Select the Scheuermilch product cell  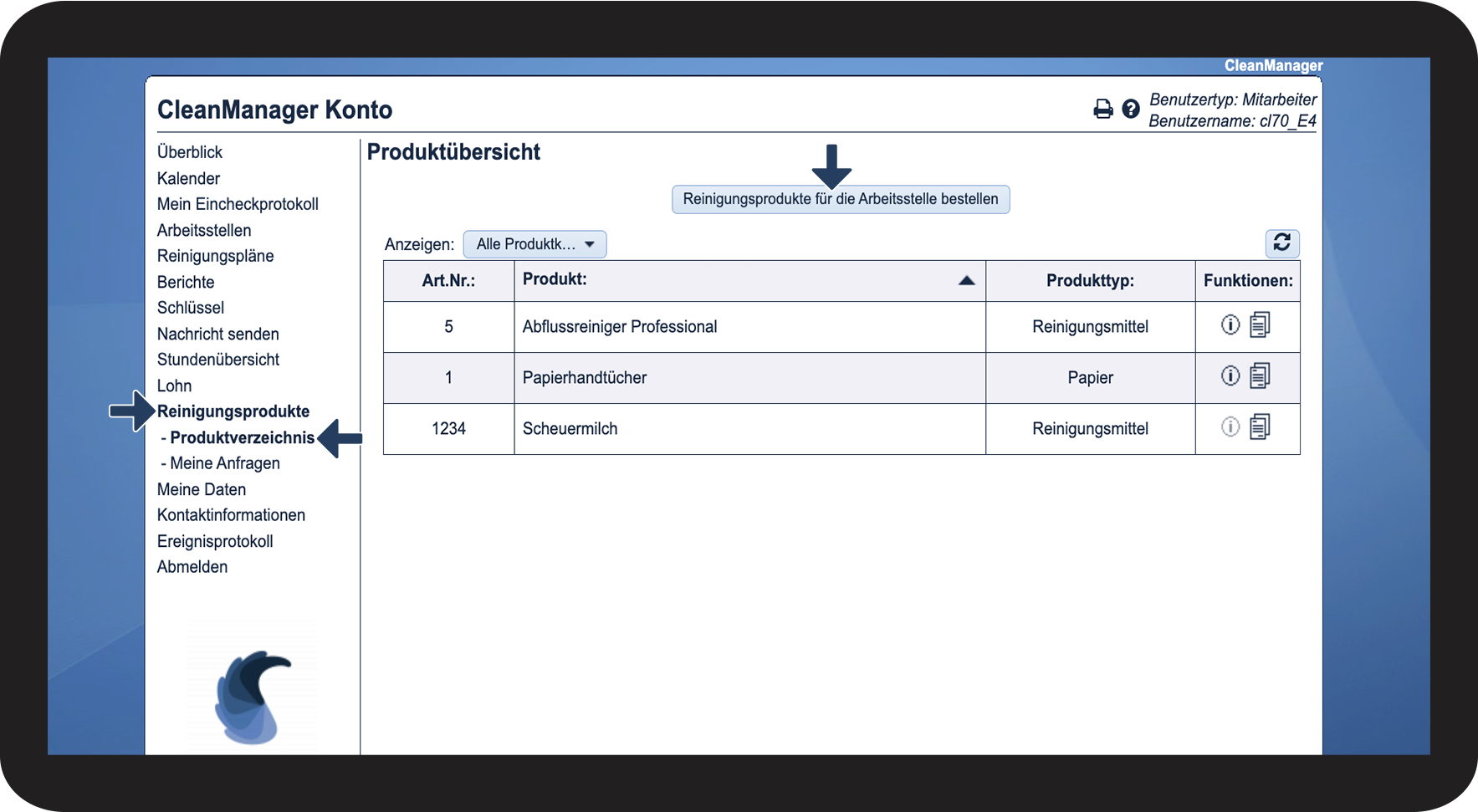click(x=749, y=429)
